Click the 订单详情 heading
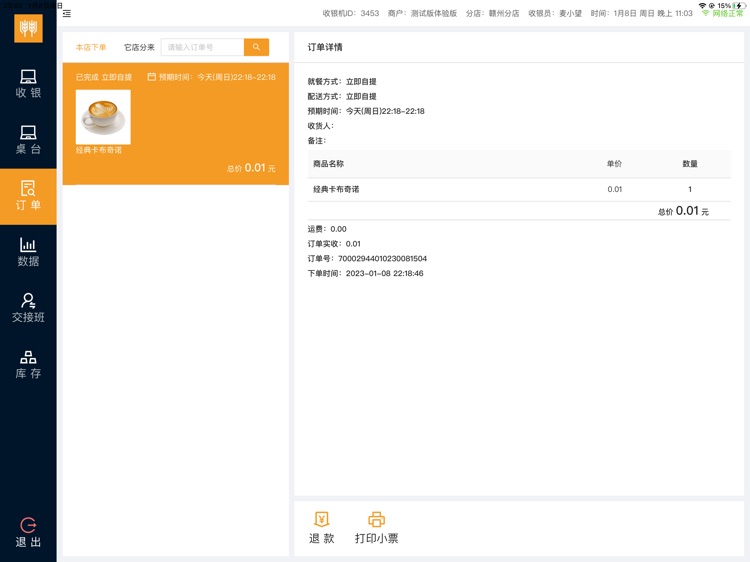The width and height of the screenshot is (750, 562). click(x=325, y=47)
